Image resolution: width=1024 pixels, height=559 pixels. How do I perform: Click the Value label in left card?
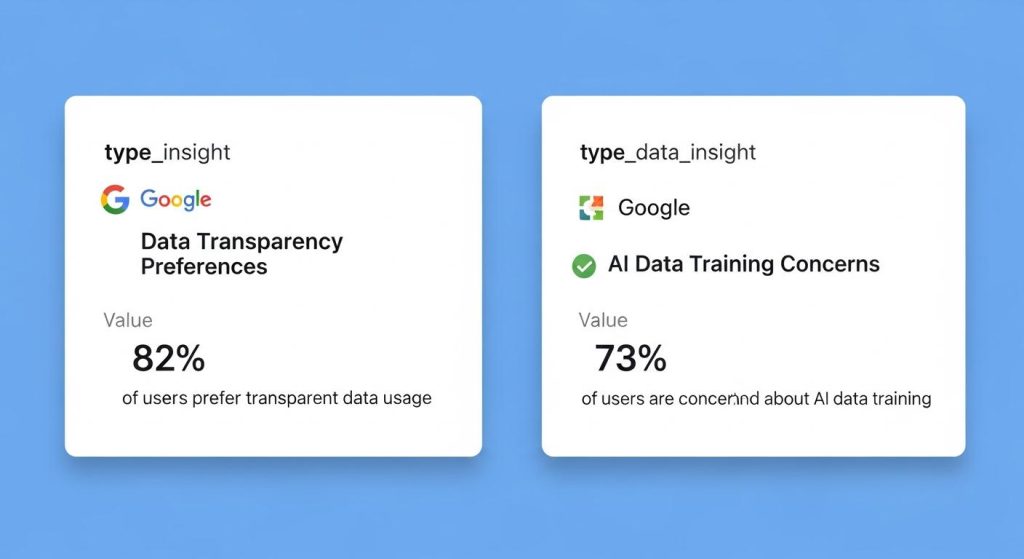click(128, 320)
